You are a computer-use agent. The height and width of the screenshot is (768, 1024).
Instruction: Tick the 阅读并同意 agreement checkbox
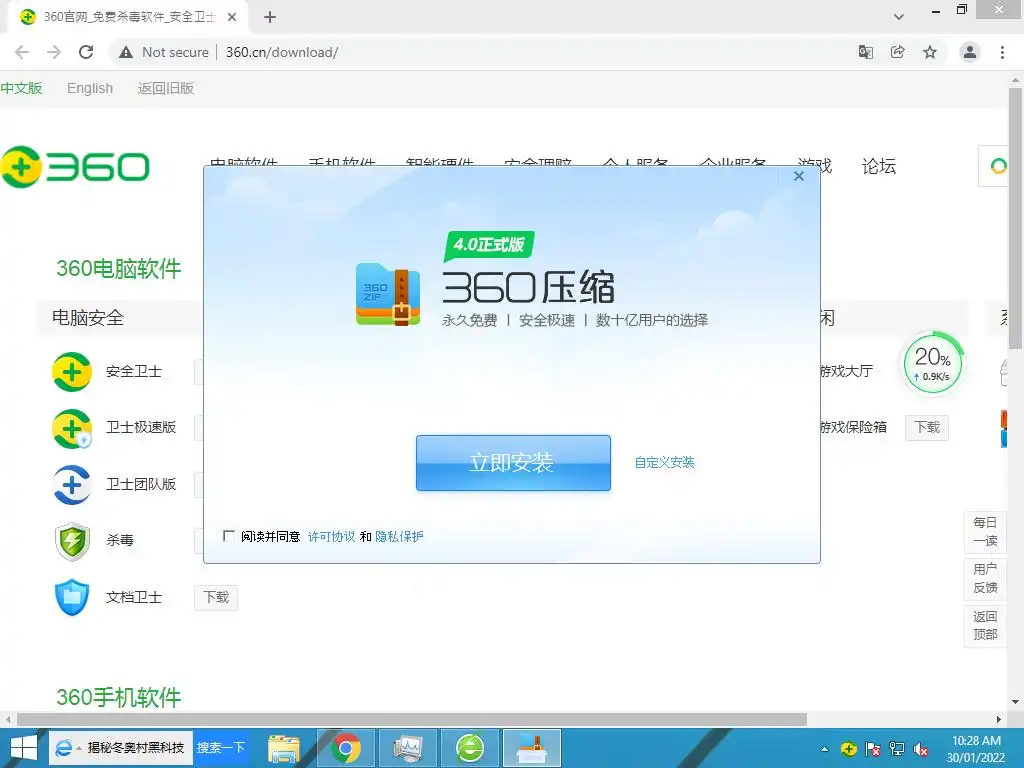[229, 536]
